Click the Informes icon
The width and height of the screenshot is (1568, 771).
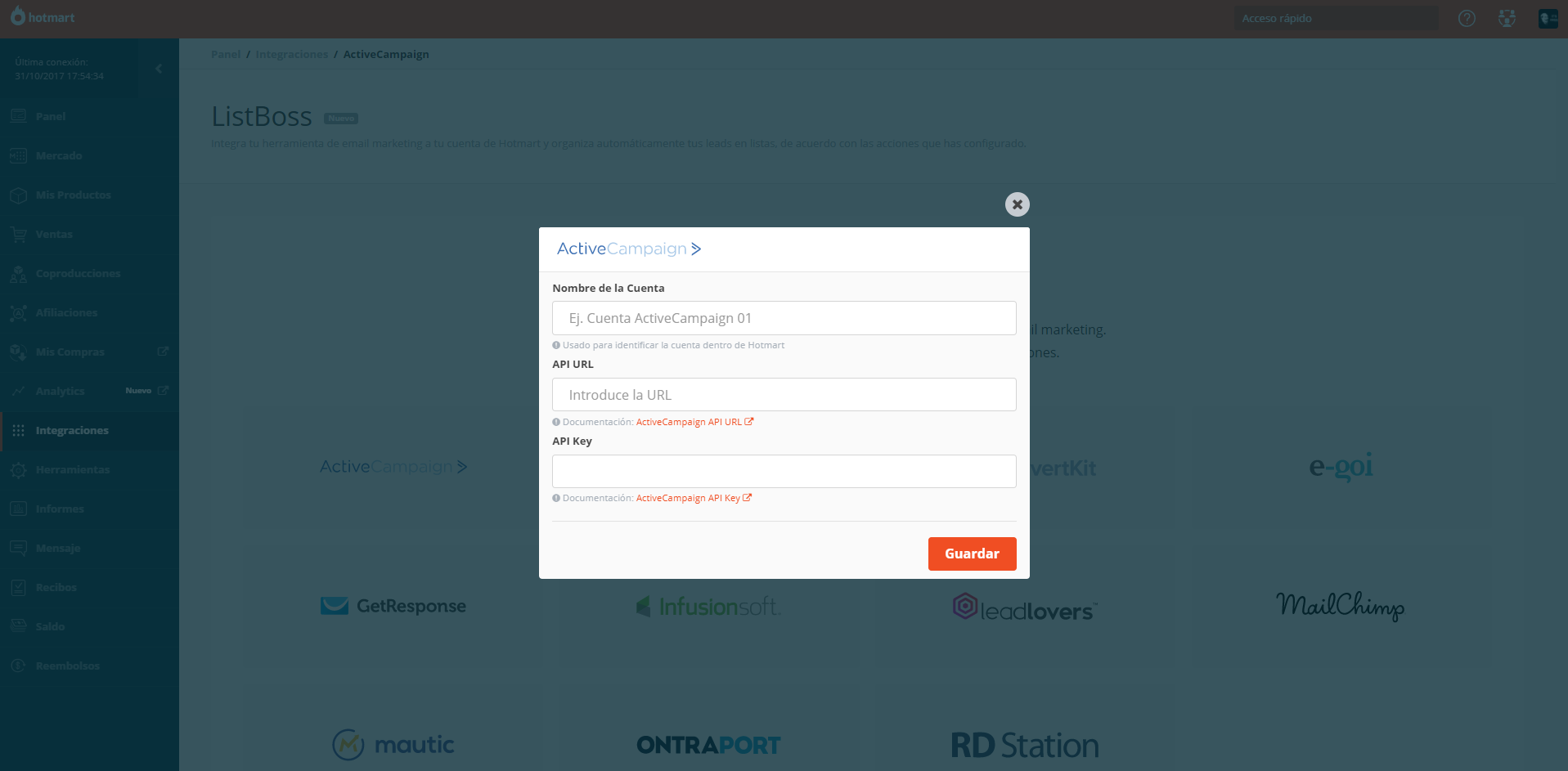[18, 509]
